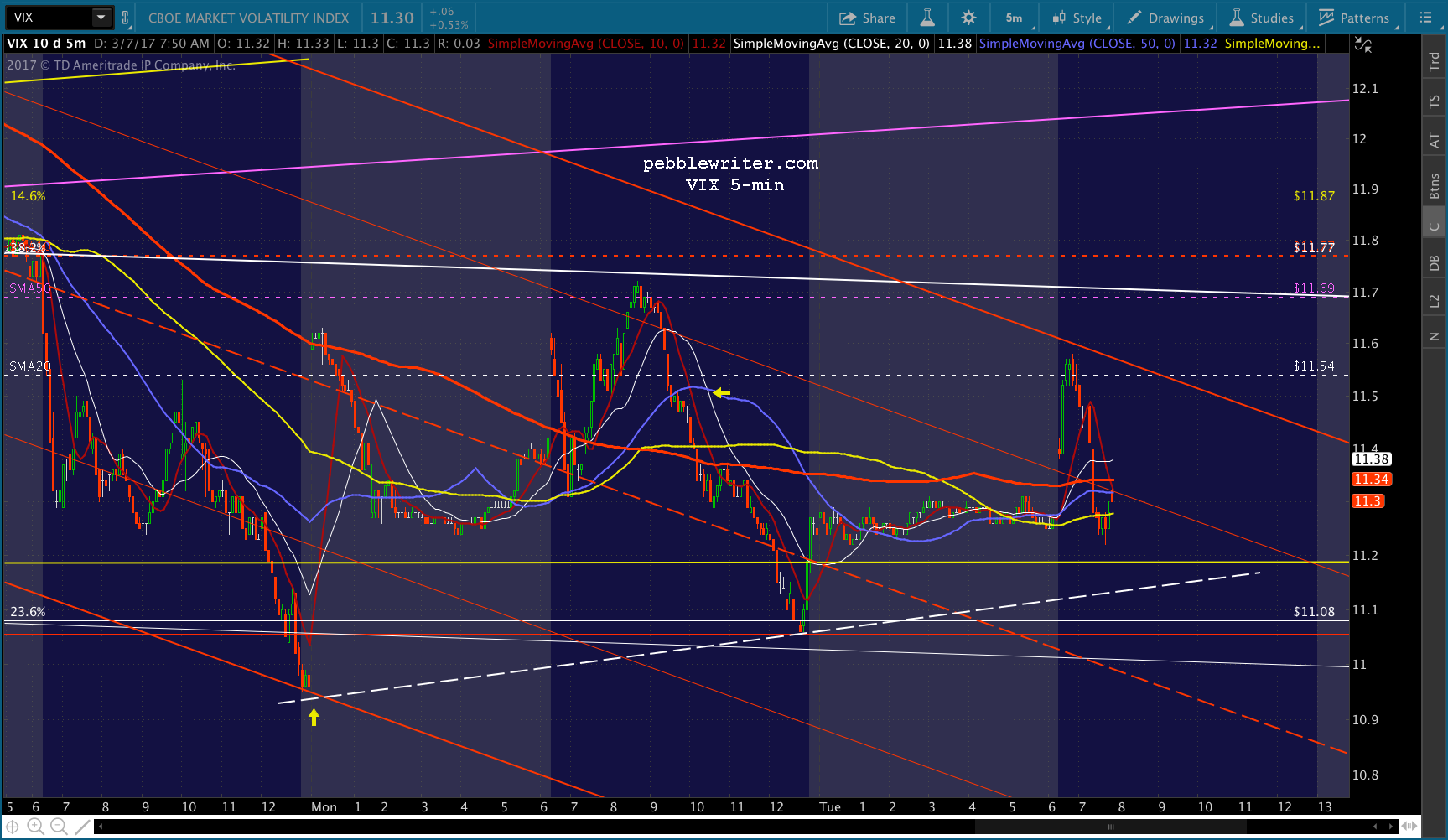
Task: Select the line drawing tool icon
Action: point(81,827)
